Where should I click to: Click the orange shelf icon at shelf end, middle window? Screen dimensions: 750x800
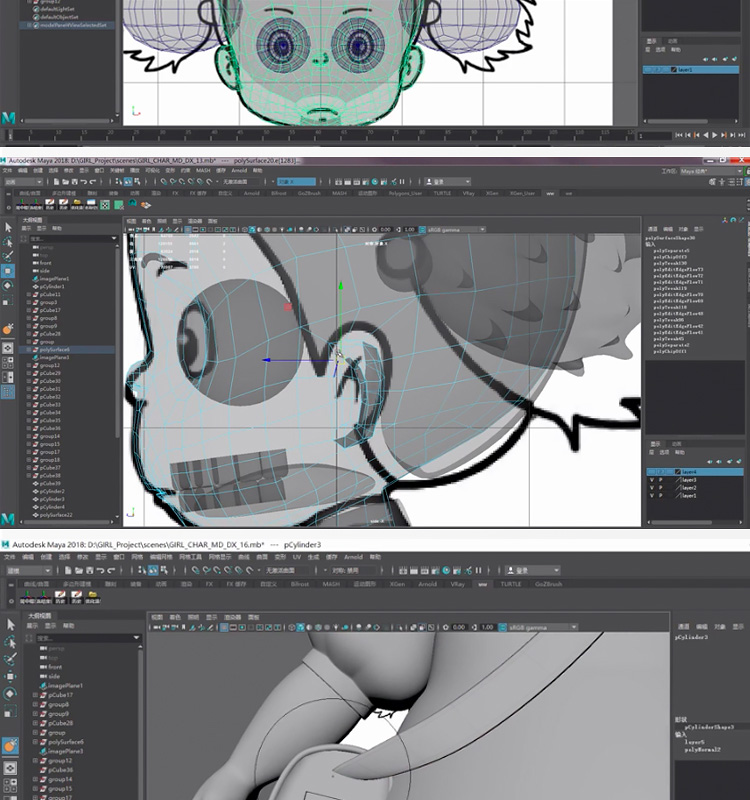tap(146, 205)
